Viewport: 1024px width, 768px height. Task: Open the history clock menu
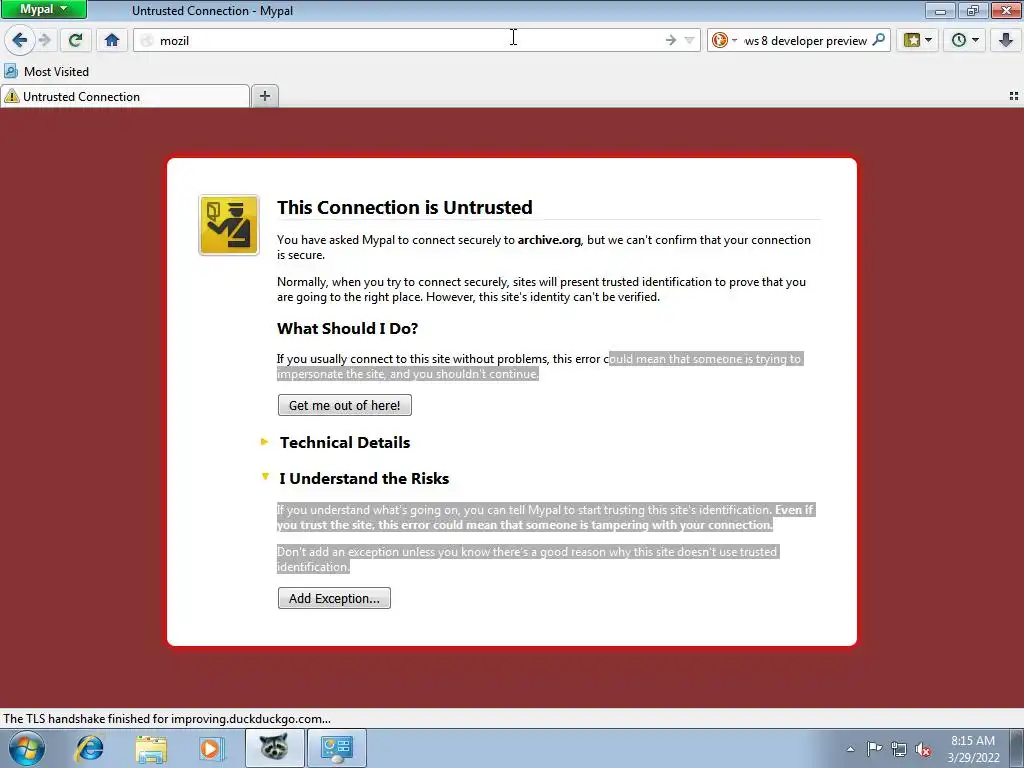click(965, 40)
